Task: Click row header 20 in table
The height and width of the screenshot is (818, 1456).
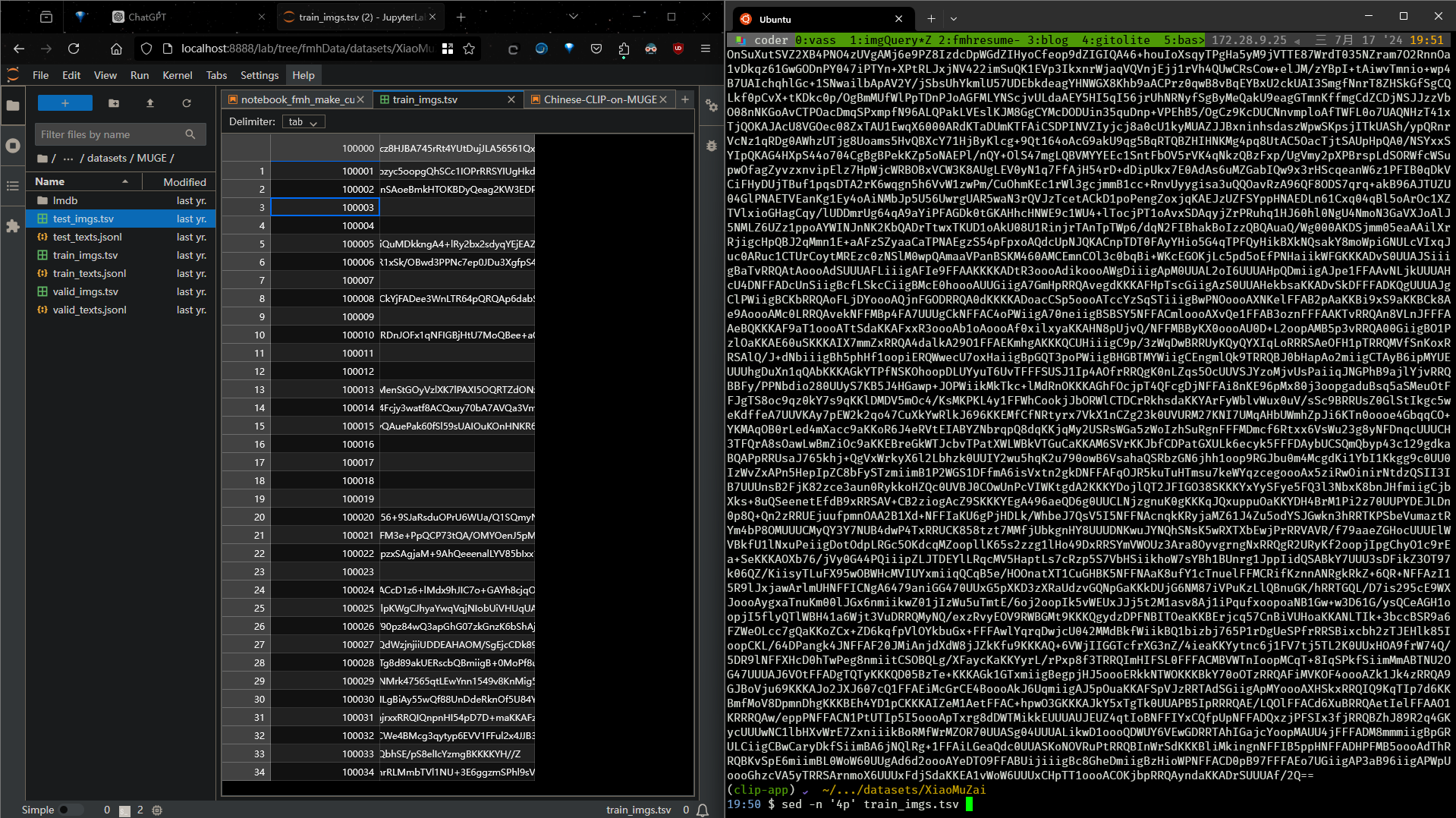Action: (x=246, y=517)
